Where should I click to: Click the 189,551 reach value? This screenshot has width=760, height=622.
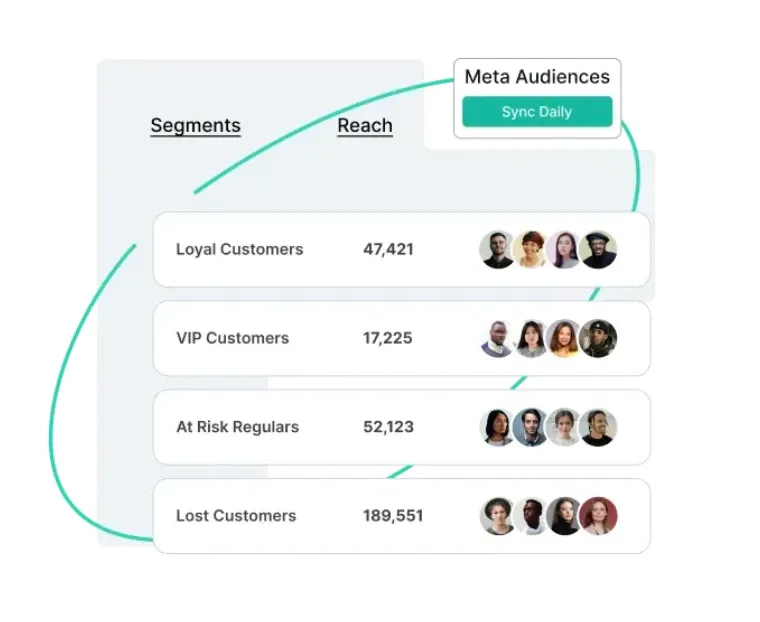(x=393, y=516)
